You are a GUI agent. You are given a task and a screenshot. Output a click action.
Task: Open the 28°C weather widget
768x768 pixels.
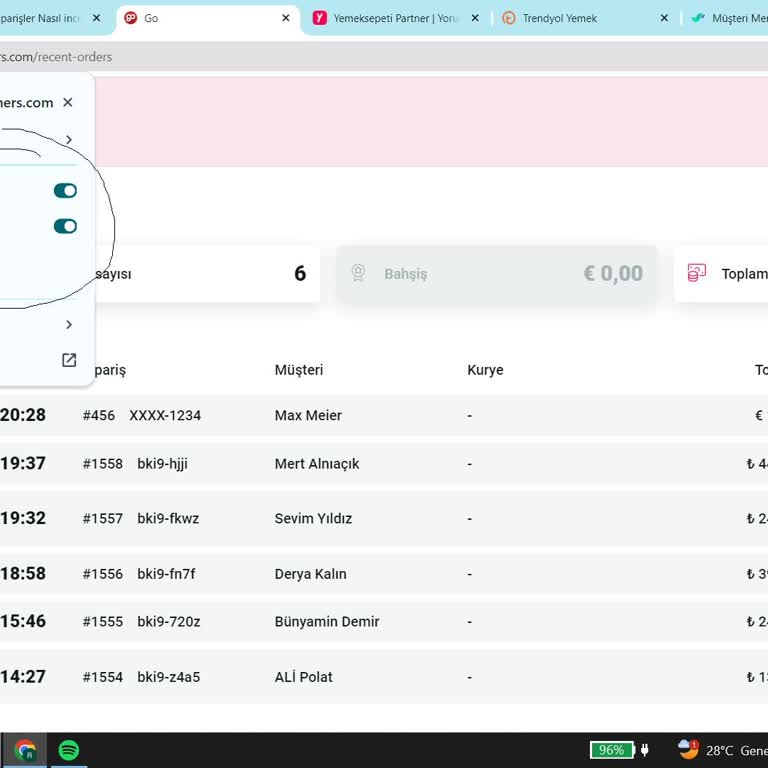click(x=722, y=750)
